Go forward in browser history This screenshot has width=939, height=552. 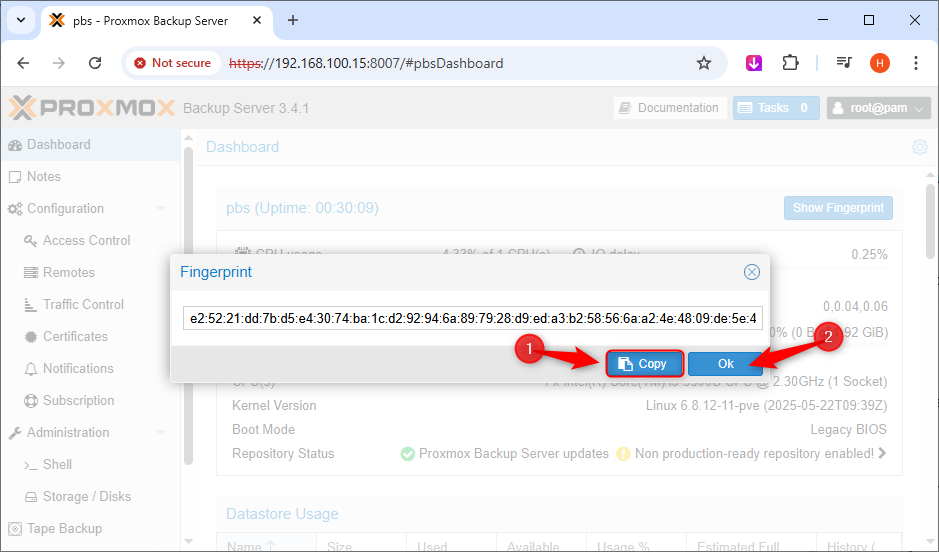point(59,63)
